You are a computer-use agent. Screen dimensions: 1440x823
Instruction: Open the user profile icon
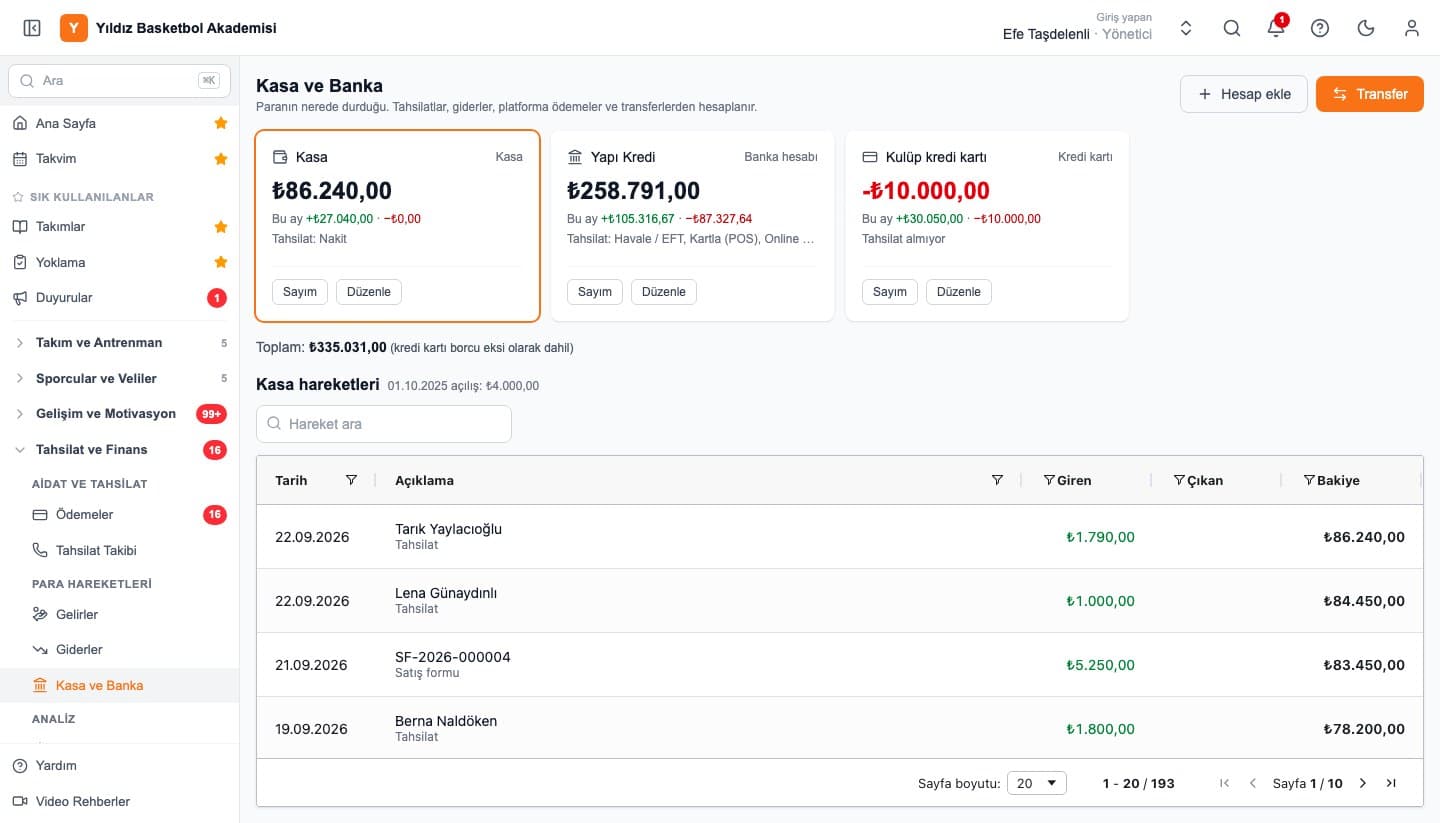(x=1412, y=28)
